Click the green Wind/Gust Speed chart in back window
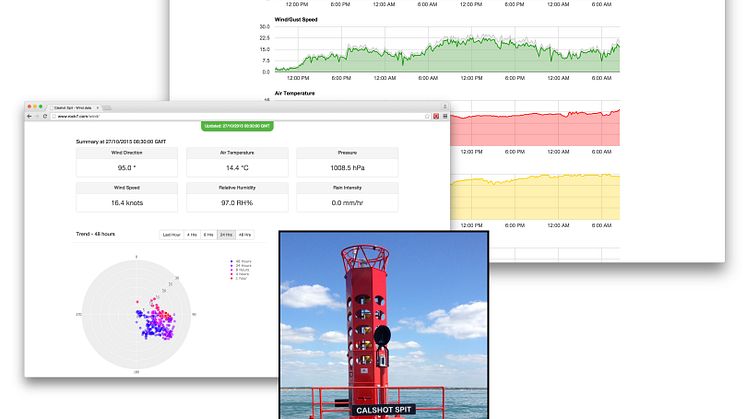The width and height of the screenshot is (746, 419). point(447,49)
